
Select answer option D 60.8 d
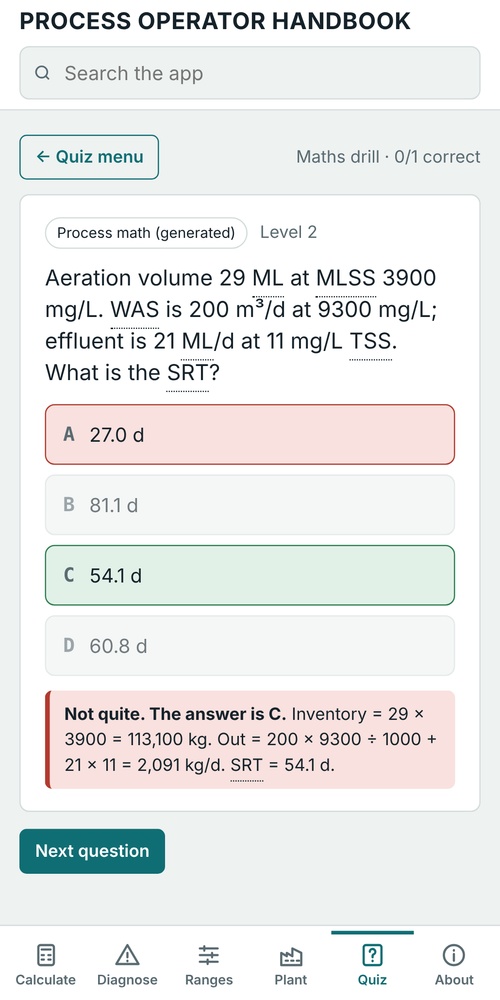pyautogui.click(x=250, y=645)
